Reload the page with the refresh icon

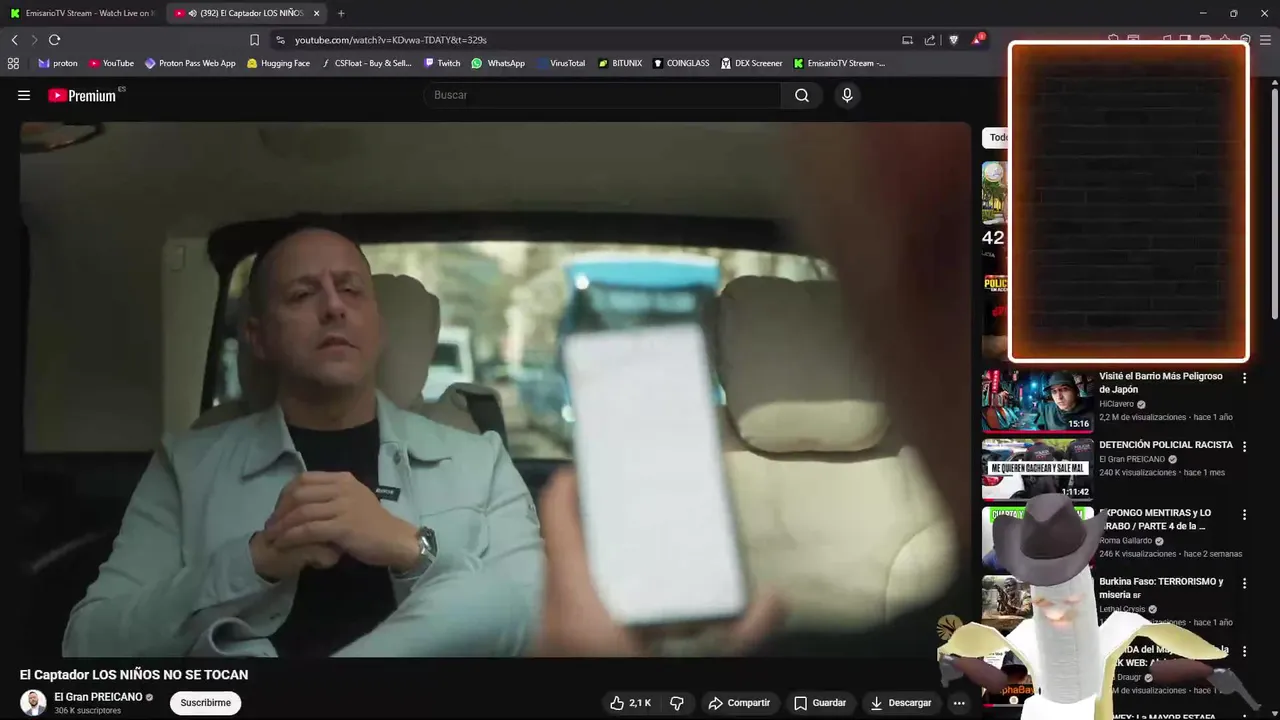click(54, 40)
